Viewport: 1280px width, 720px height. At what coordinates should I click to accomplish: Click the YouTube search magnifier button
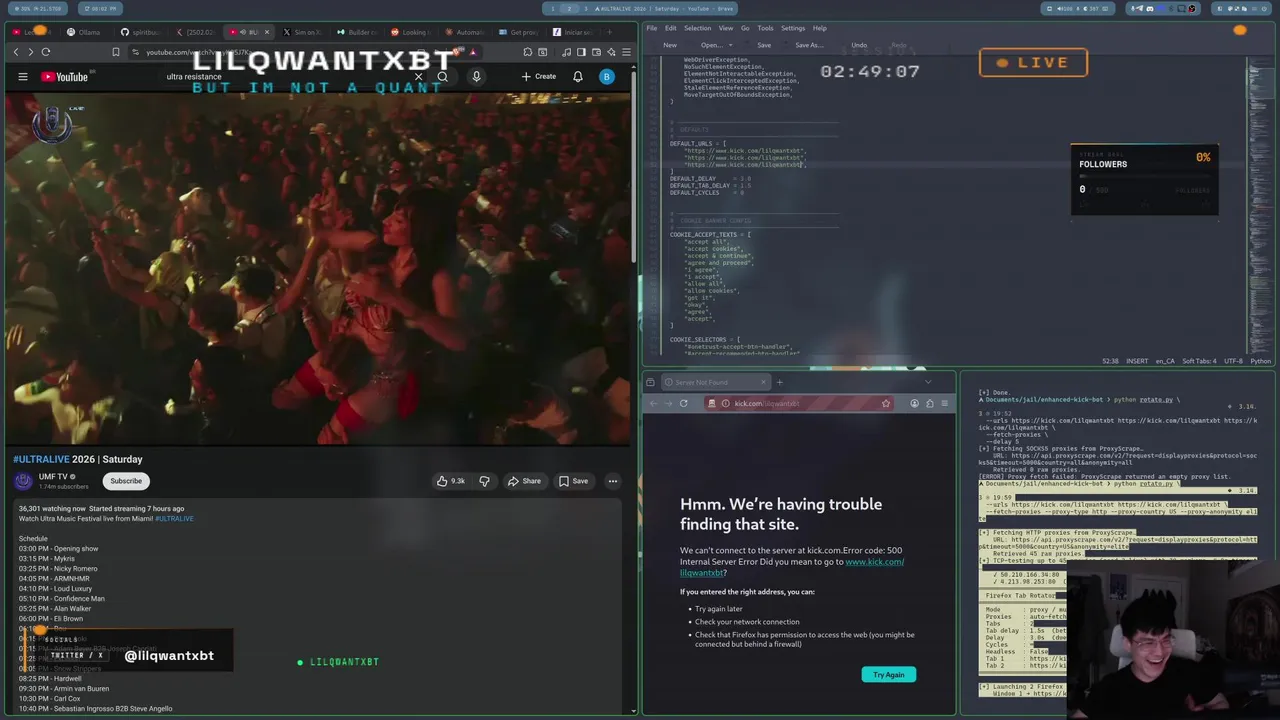442,77
